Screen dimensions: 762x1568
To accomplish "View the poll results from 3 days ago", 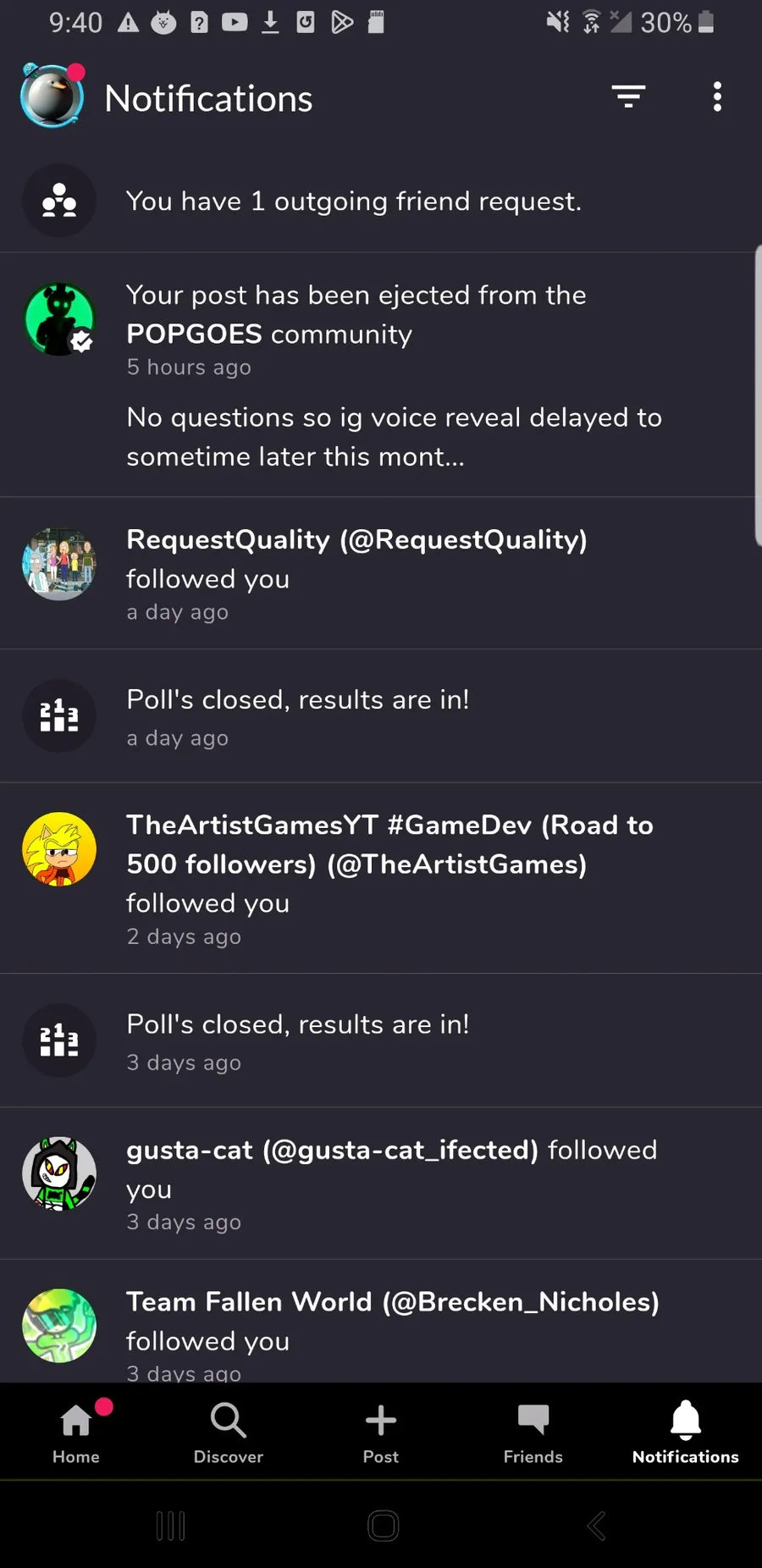I will 297,1041.
